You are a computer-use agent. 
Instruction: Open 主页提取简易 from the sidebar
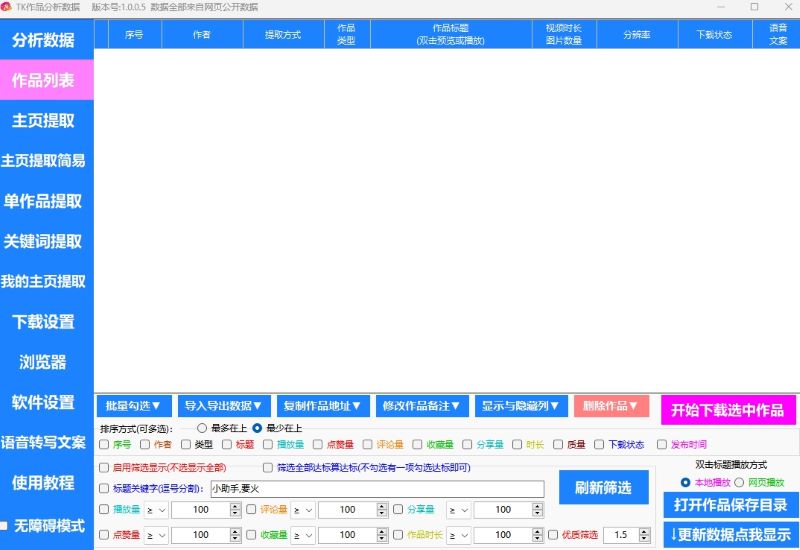(43, 161)
